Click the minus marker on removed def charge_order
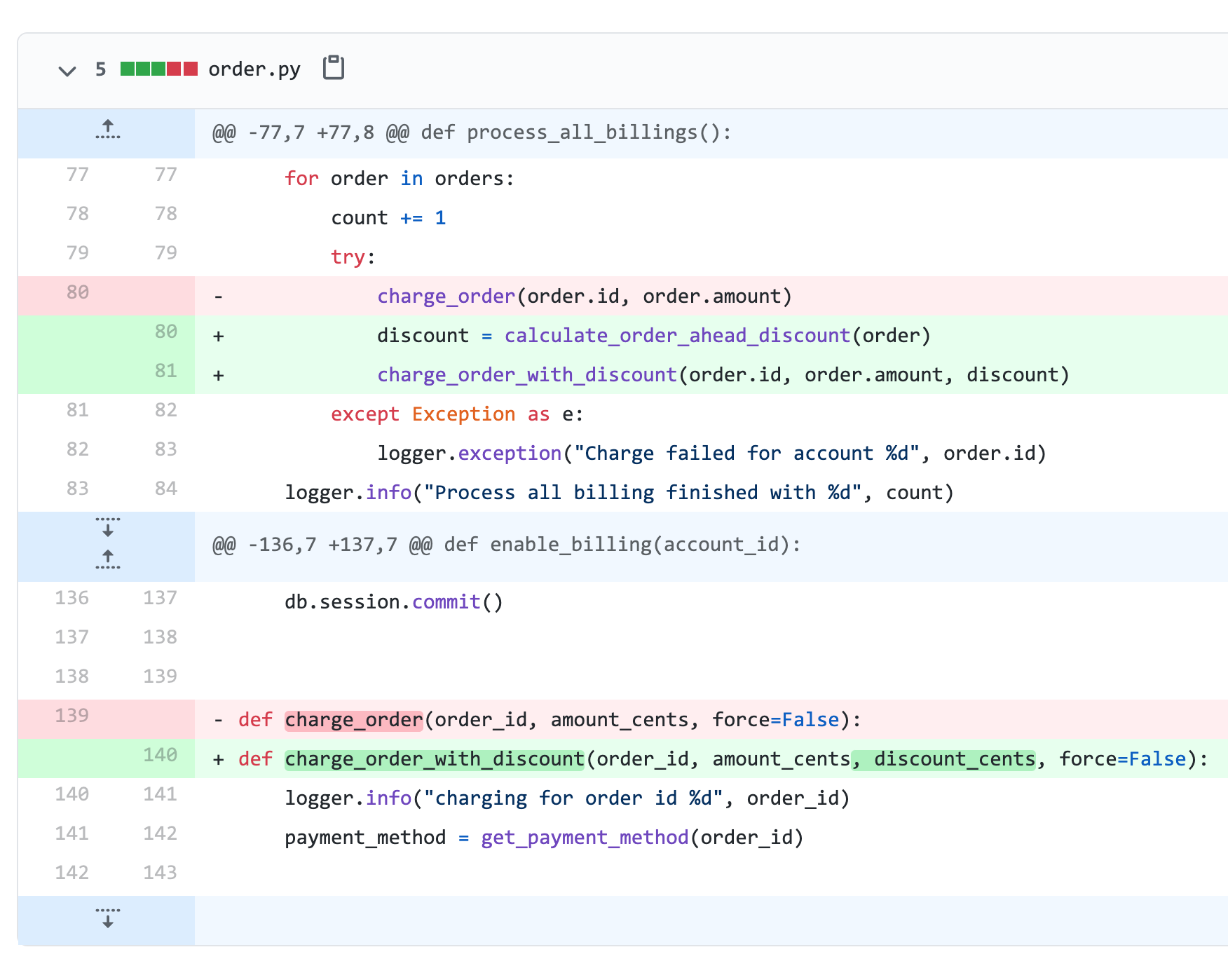Image resolution: width=1228 pixels, height=980 pixels. point(219,721)
